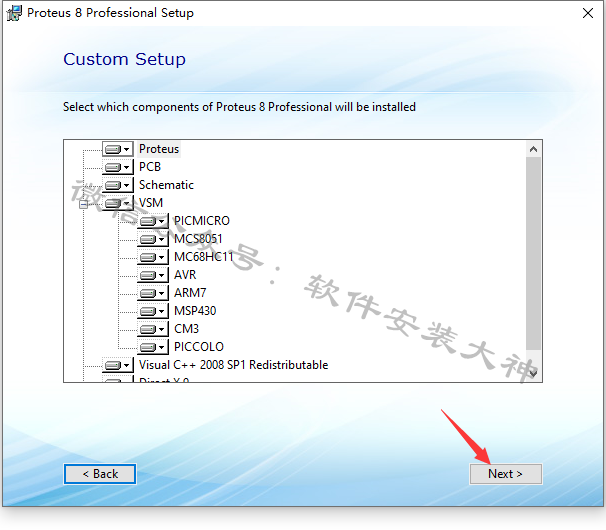
Task: Open the Schematic feature install dropdown
Action: (x=118, y=185)
